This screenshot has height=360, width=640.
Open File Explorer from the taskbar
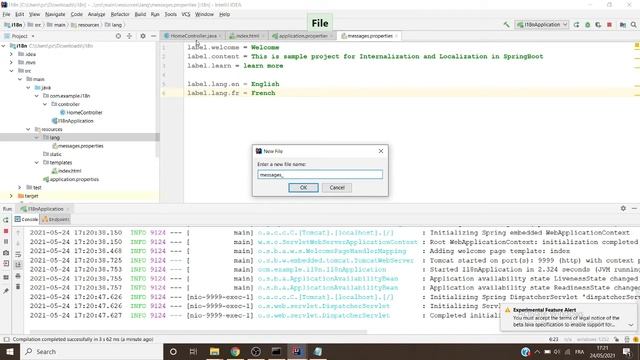coord(214,351)
